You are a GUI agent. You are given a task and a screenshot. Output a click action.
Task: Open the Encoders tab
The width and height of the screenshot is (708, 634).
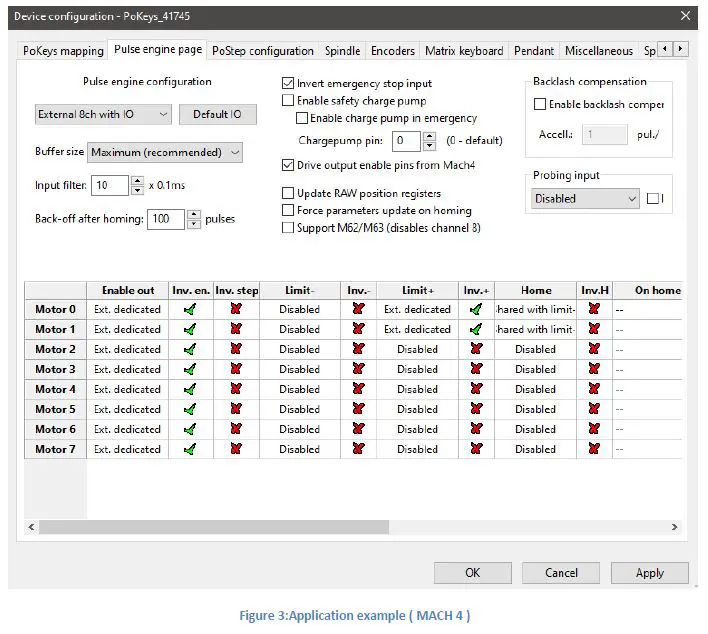coord(393,51)
